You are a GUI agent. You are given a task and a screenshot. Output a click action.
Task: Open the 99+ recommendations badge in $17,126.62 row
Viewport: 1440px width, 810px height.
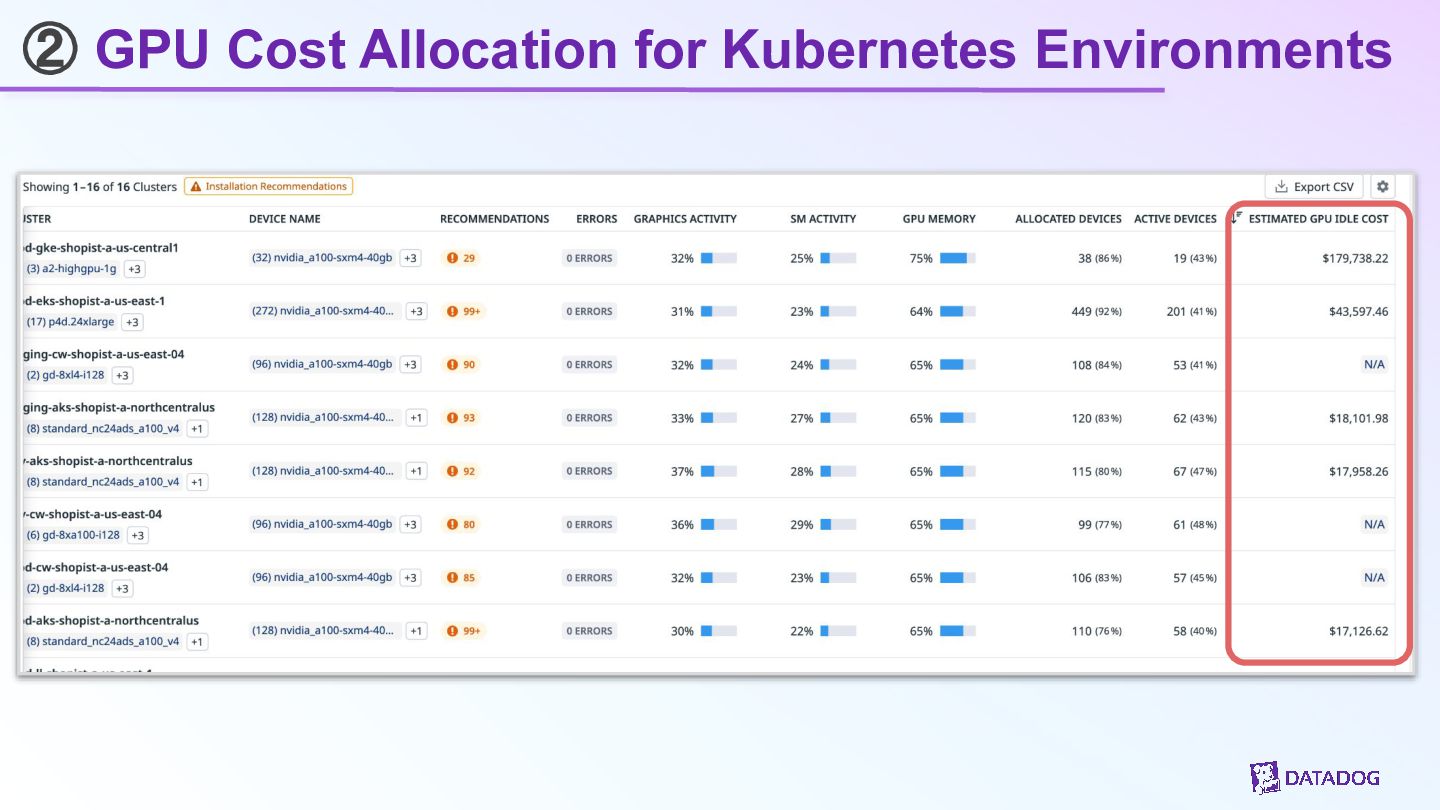[465, 631]
